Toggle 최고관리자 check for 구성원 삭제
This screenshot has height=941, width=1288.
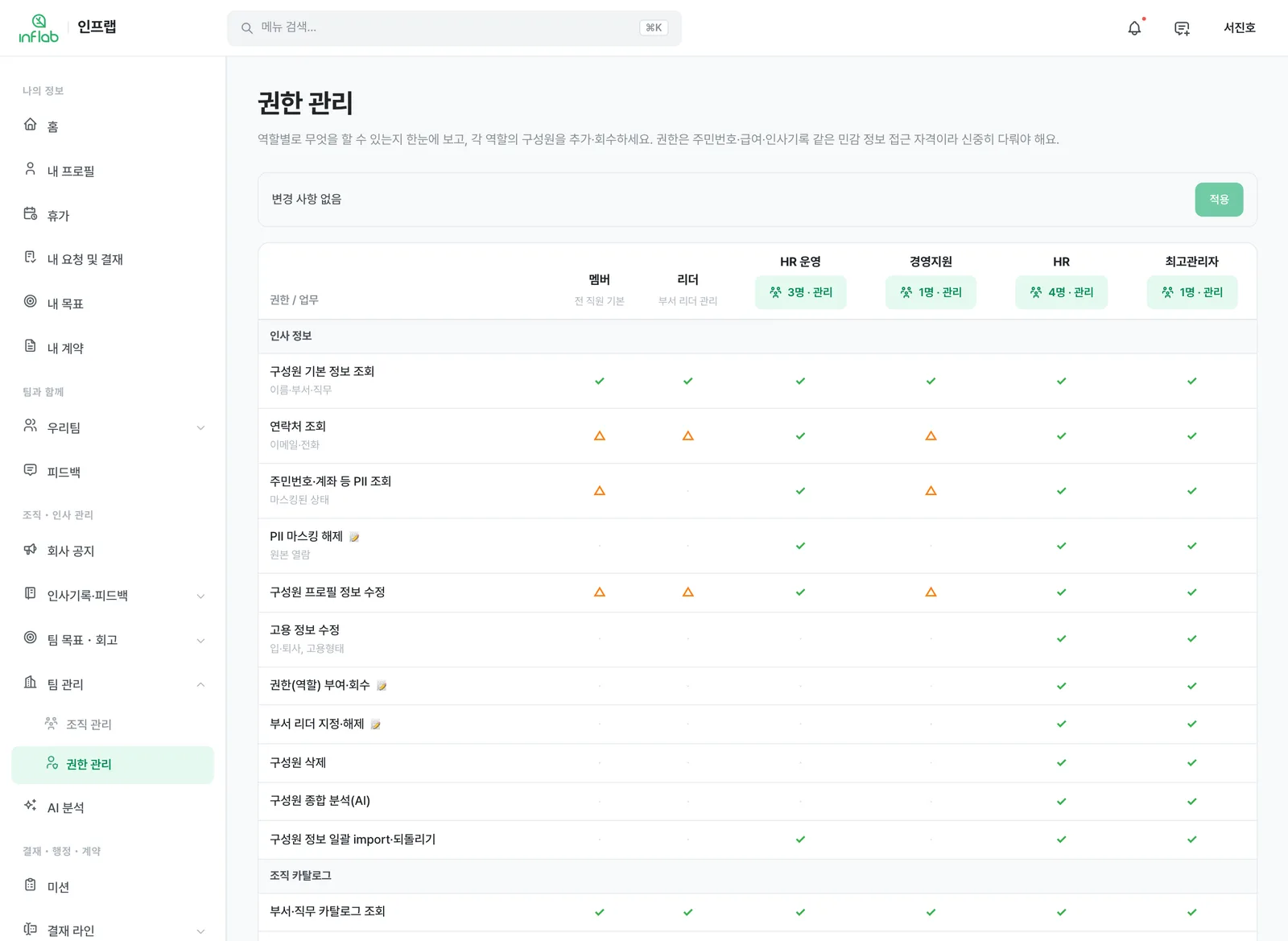pos(1191,763)
